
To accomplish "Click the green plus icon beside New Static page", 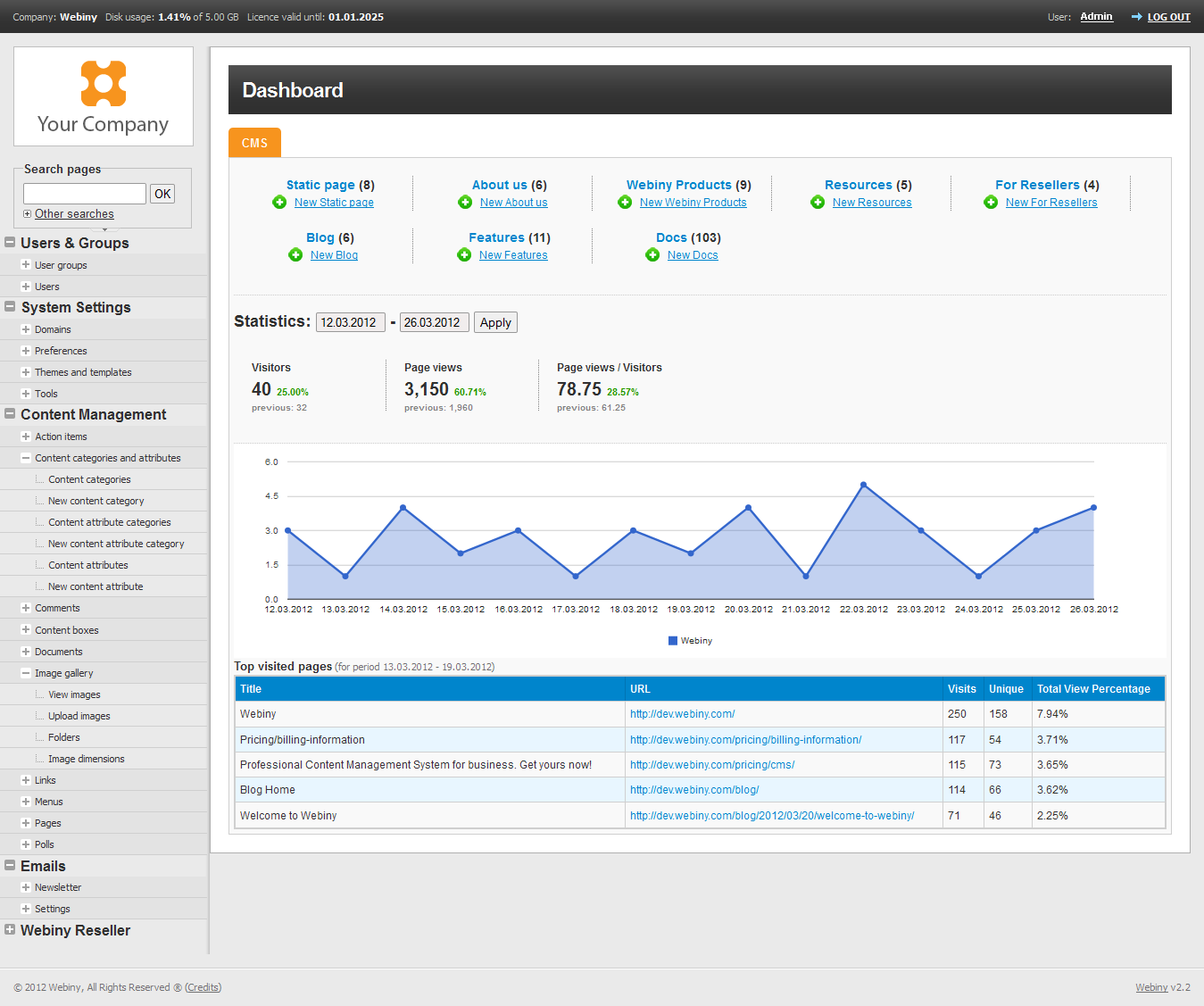I will (x=279, y=203).
